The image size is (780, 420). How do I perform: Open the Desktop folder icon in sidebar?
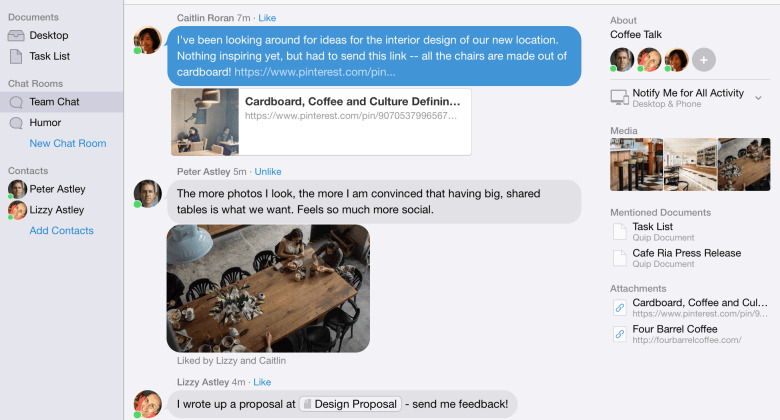point(16,35)
